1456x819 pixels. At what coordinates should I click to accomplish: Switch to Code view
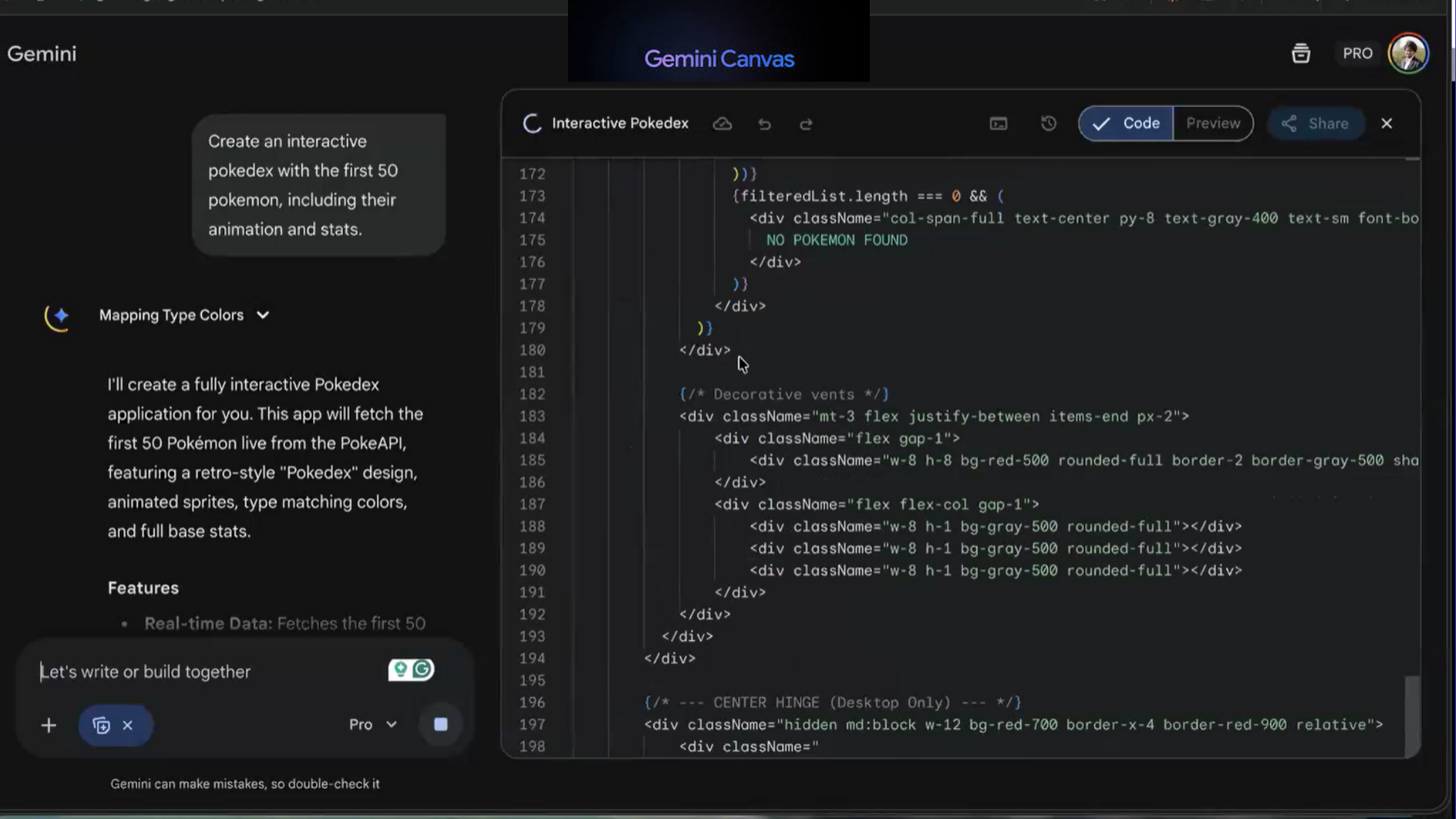tap(1127, 124)
